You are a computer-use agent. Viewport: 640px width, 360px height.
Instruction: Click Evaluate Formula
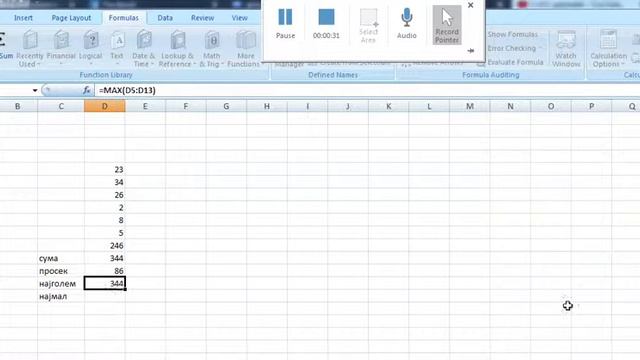(x=515, y=62)
